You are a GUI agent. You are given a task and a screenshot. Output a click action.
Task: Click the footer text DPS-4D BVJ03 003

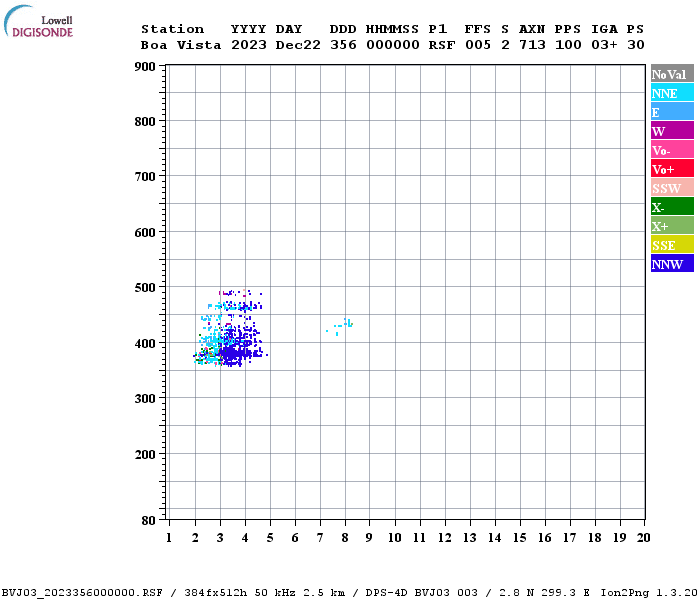click(422, 593)
